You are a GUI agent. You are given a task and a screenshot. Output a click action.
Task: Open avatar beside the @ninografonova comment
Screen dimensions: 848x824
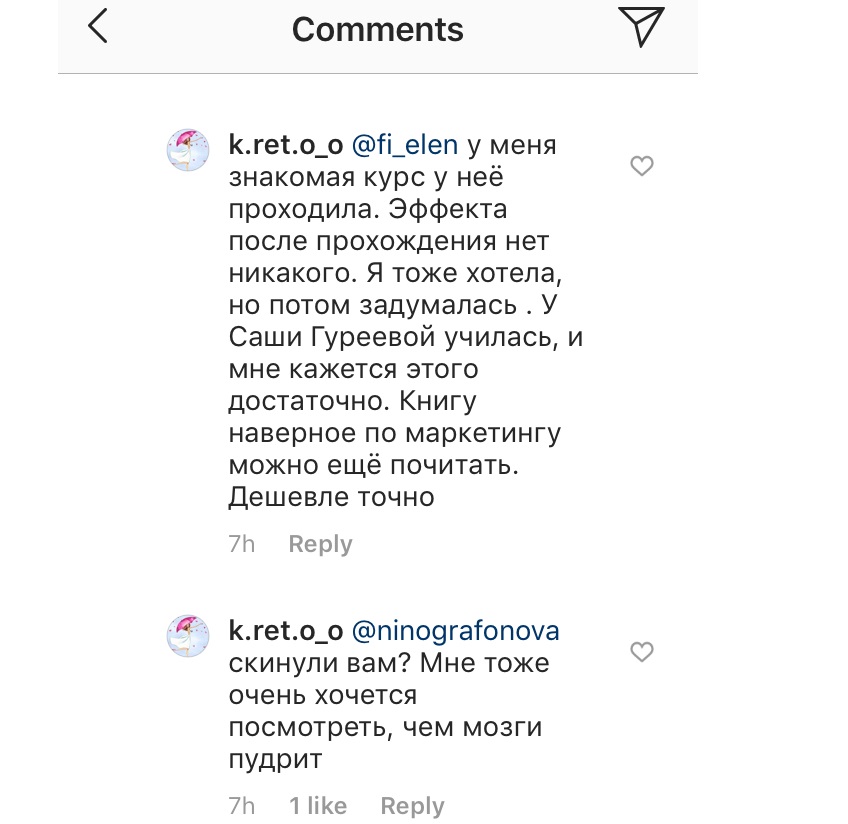tap(187, 636)
